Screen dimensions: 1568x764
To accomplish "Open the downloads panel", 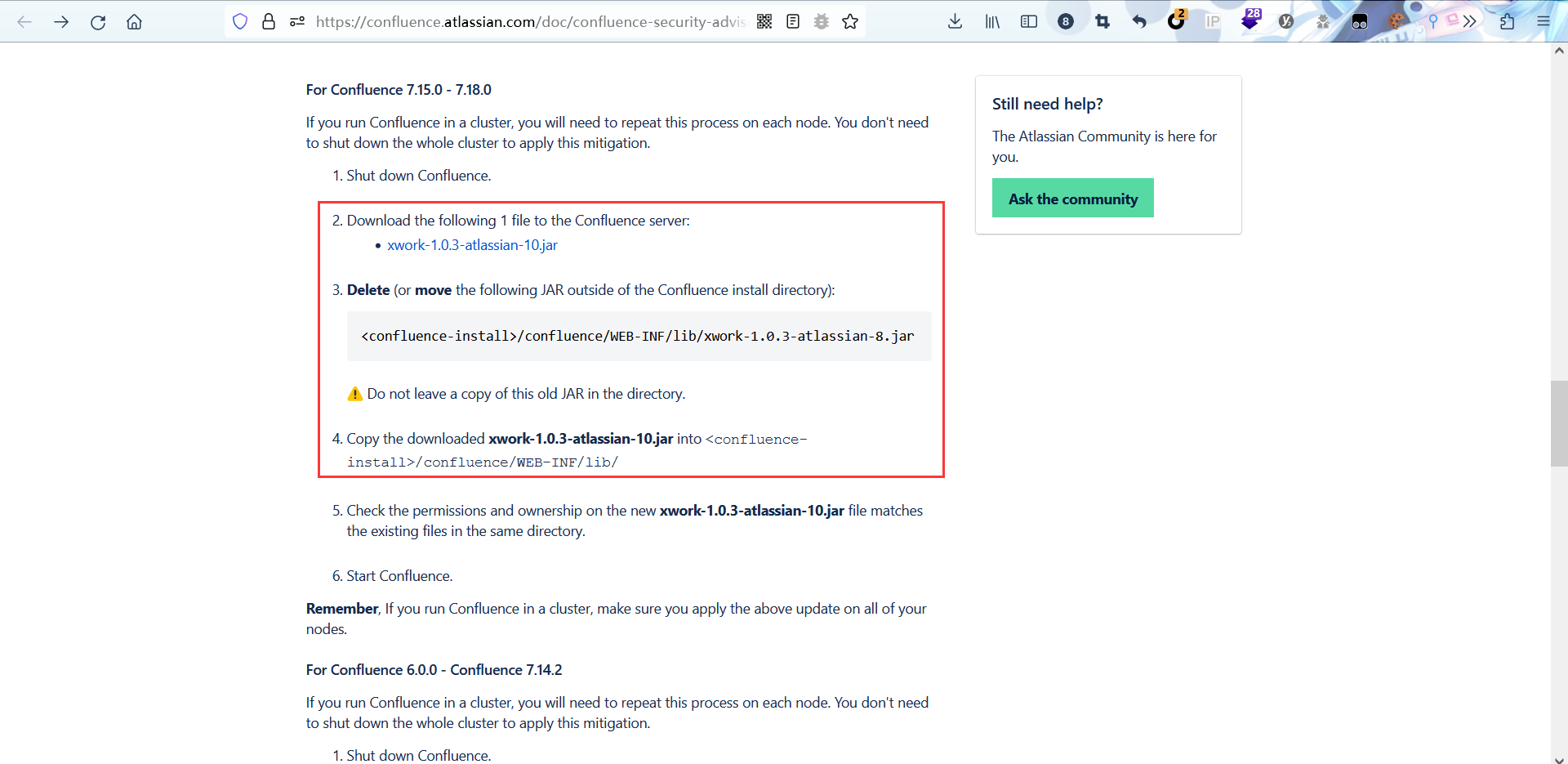I will coord(955,22).
